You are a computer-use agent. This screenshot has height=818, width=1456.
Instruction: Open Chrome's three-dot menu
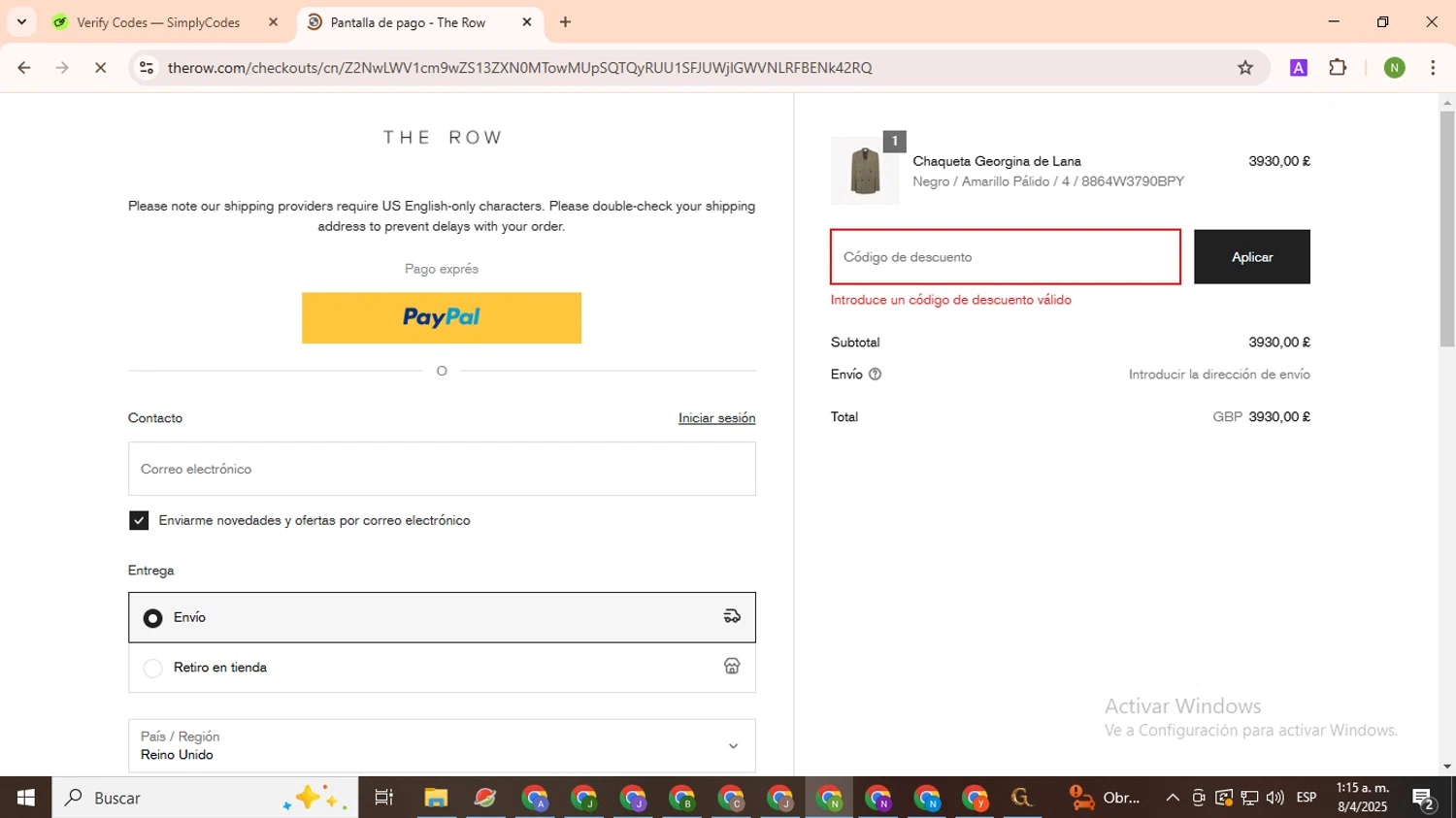coord(1433,68)
